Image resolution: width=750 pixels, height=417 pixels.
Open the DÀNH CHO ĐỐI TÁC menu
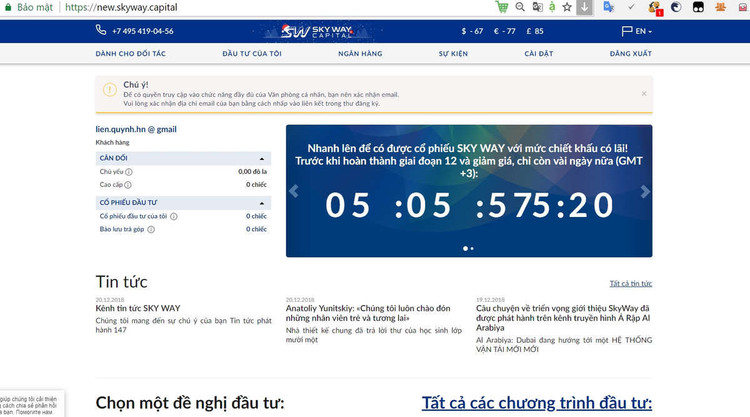point(131,54)
